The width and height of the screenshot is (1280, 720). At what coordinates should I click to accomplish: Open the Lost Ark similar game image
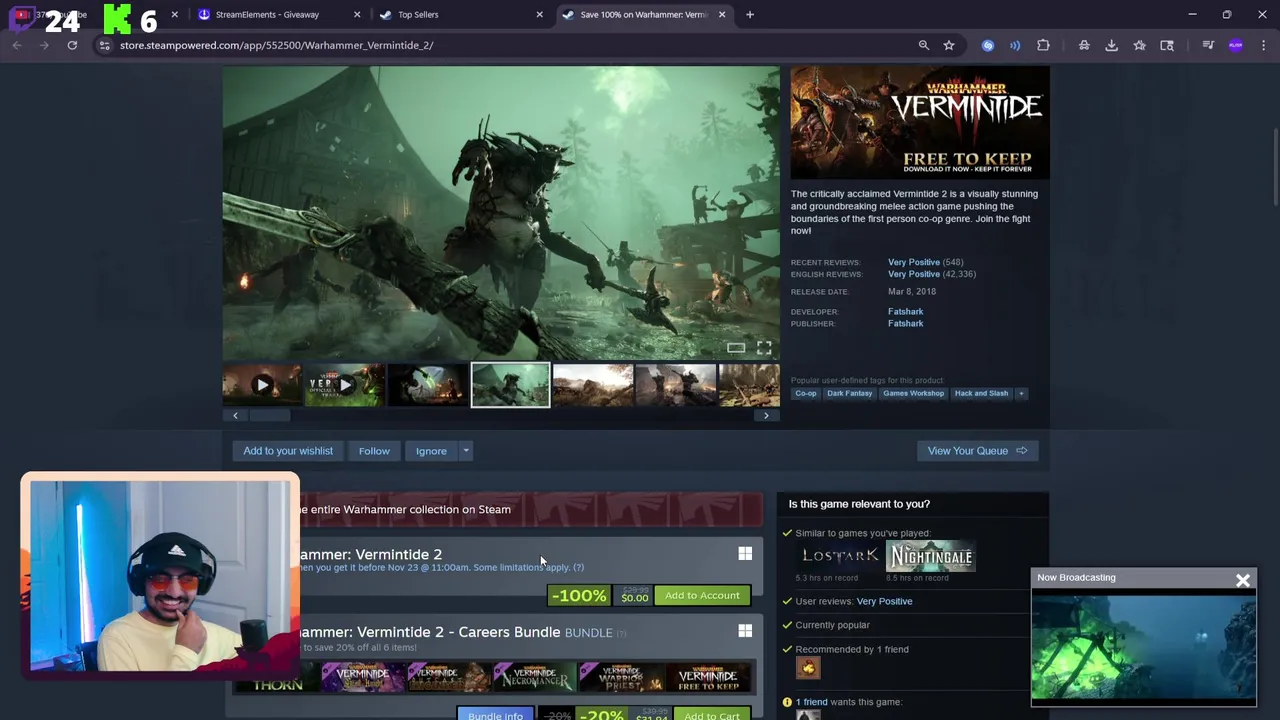[x=839, y=556]
